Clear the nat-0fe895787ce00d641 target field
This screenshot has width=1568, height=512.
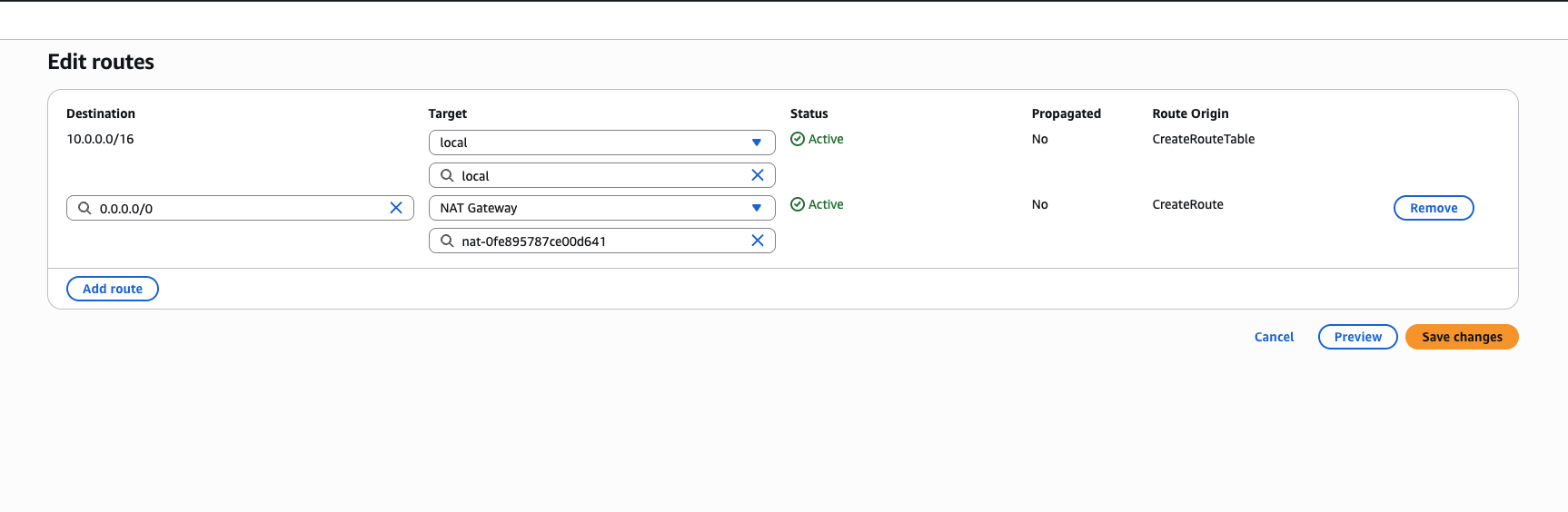click(758, 241)
